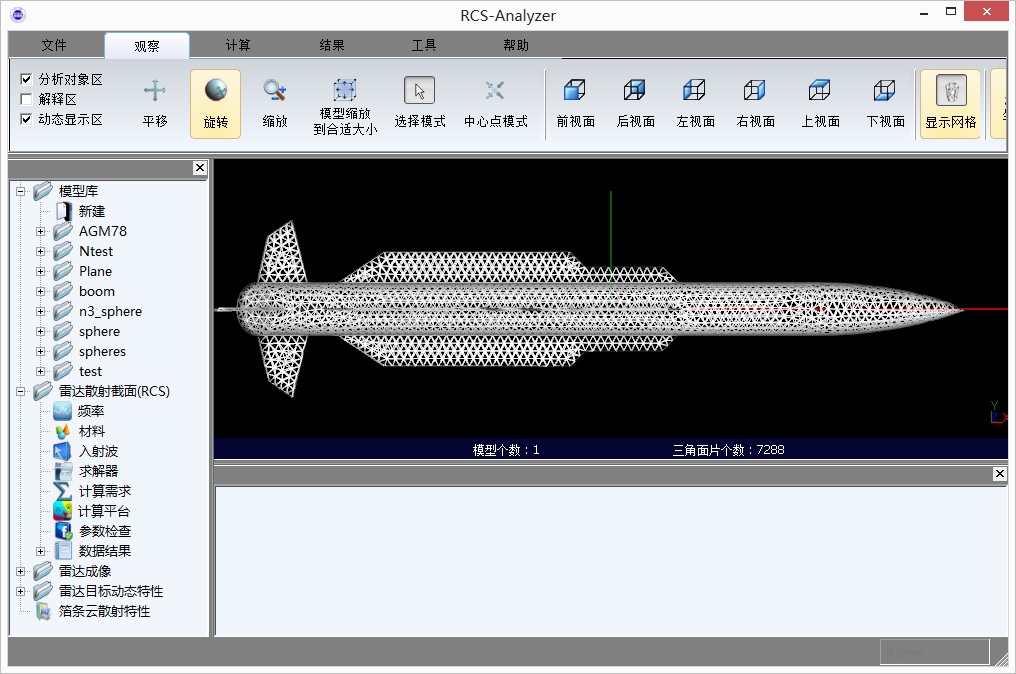Screen dimensions: 1016x674
Task: Open 求解器 solver settings item
Action: [x=98, y=471]
